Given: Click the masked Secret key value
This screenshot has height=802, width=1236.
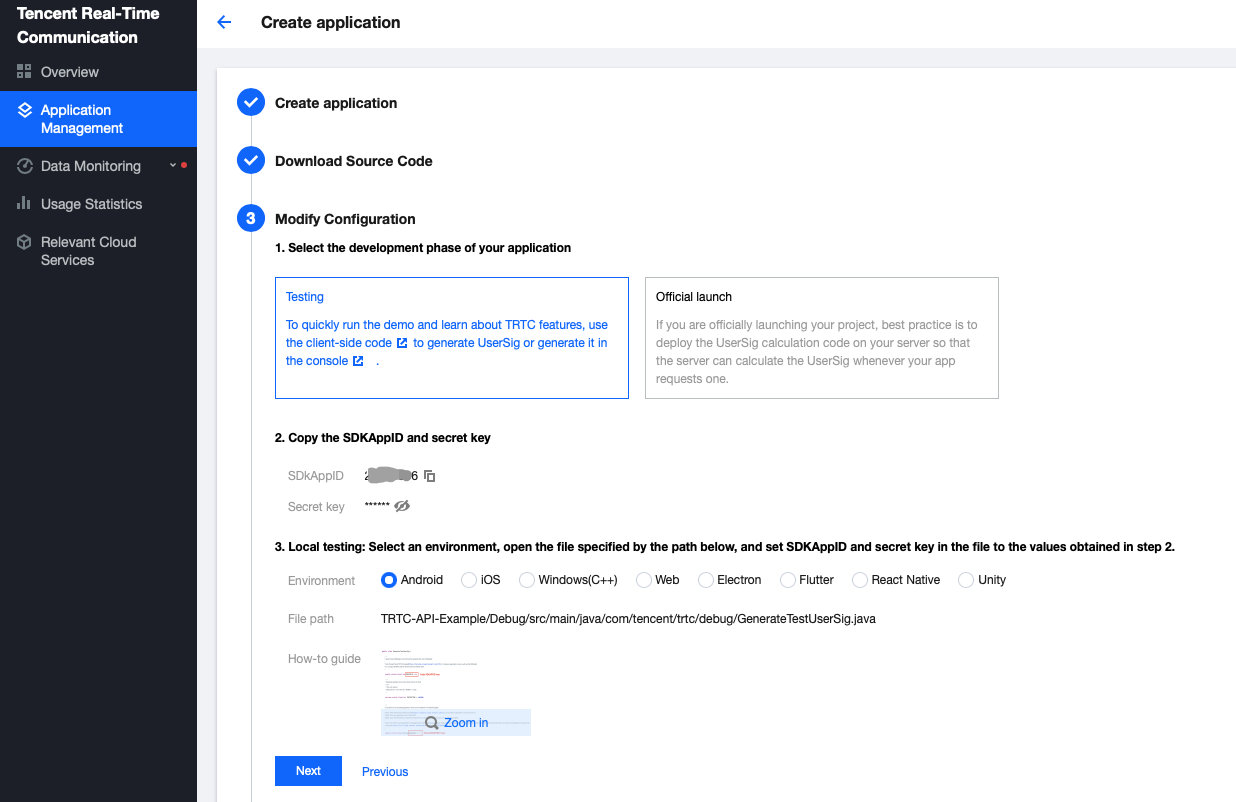Looking at the screenshot, I should tap(377, 506).
